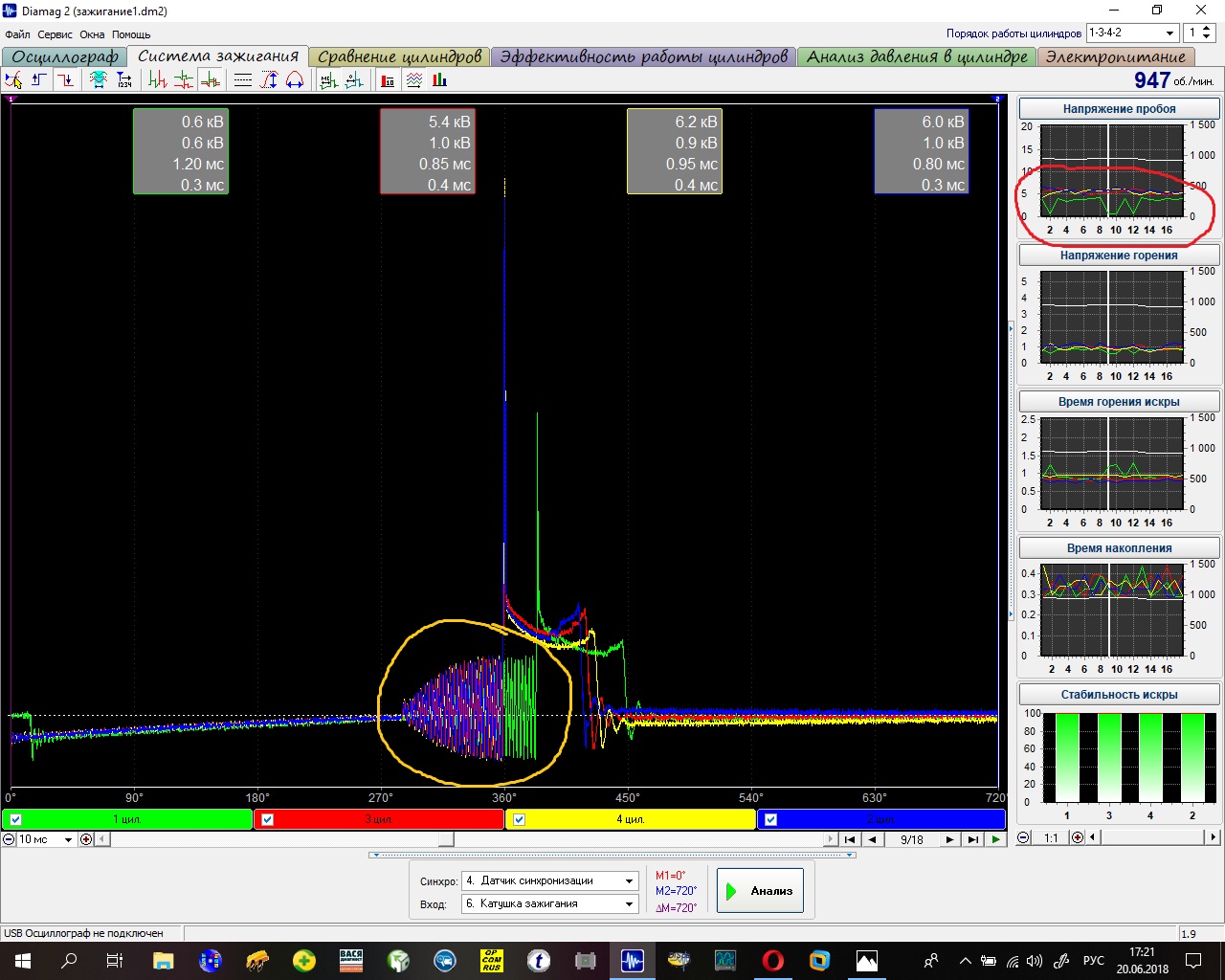Image resolution: width=1225 pixels, height=980 pixels.
Task: Click right arrow of main horizontal scrollbar
Action: click(x=831, y=839)
